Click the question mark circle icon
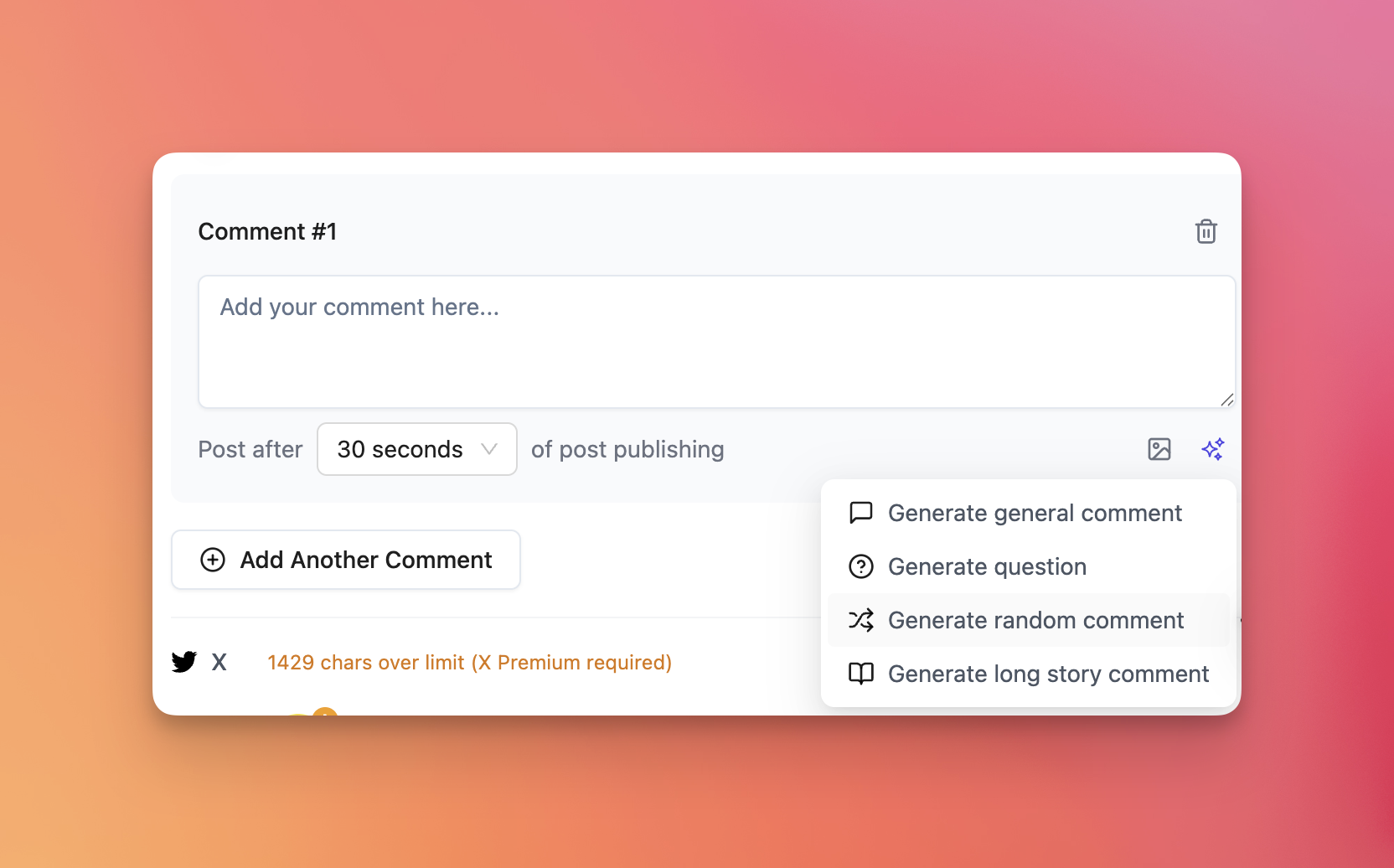1394x868 pixels. (860, 566)
